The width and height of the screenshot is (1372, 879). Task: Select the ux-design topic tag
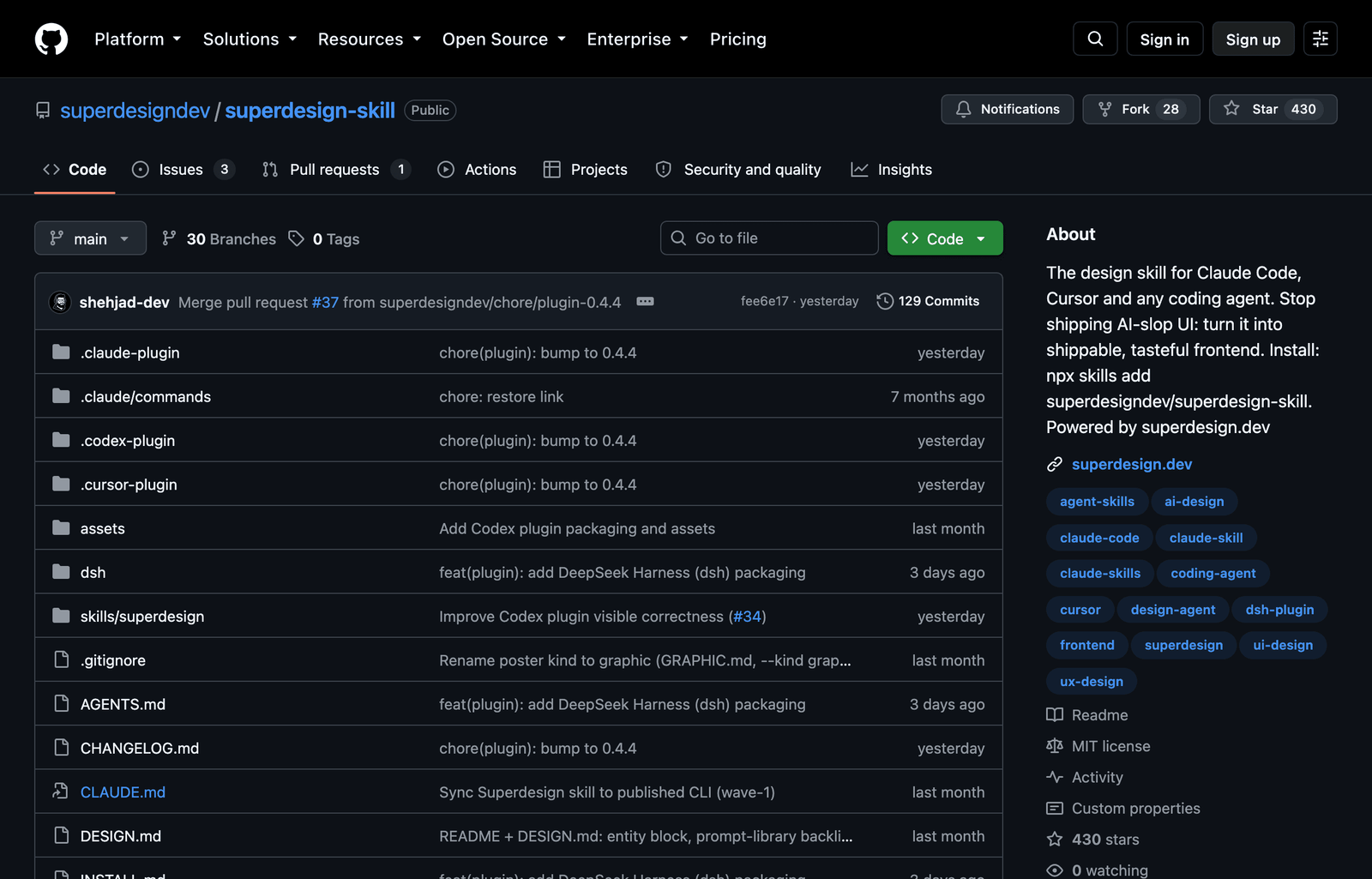click(1092, 682)
